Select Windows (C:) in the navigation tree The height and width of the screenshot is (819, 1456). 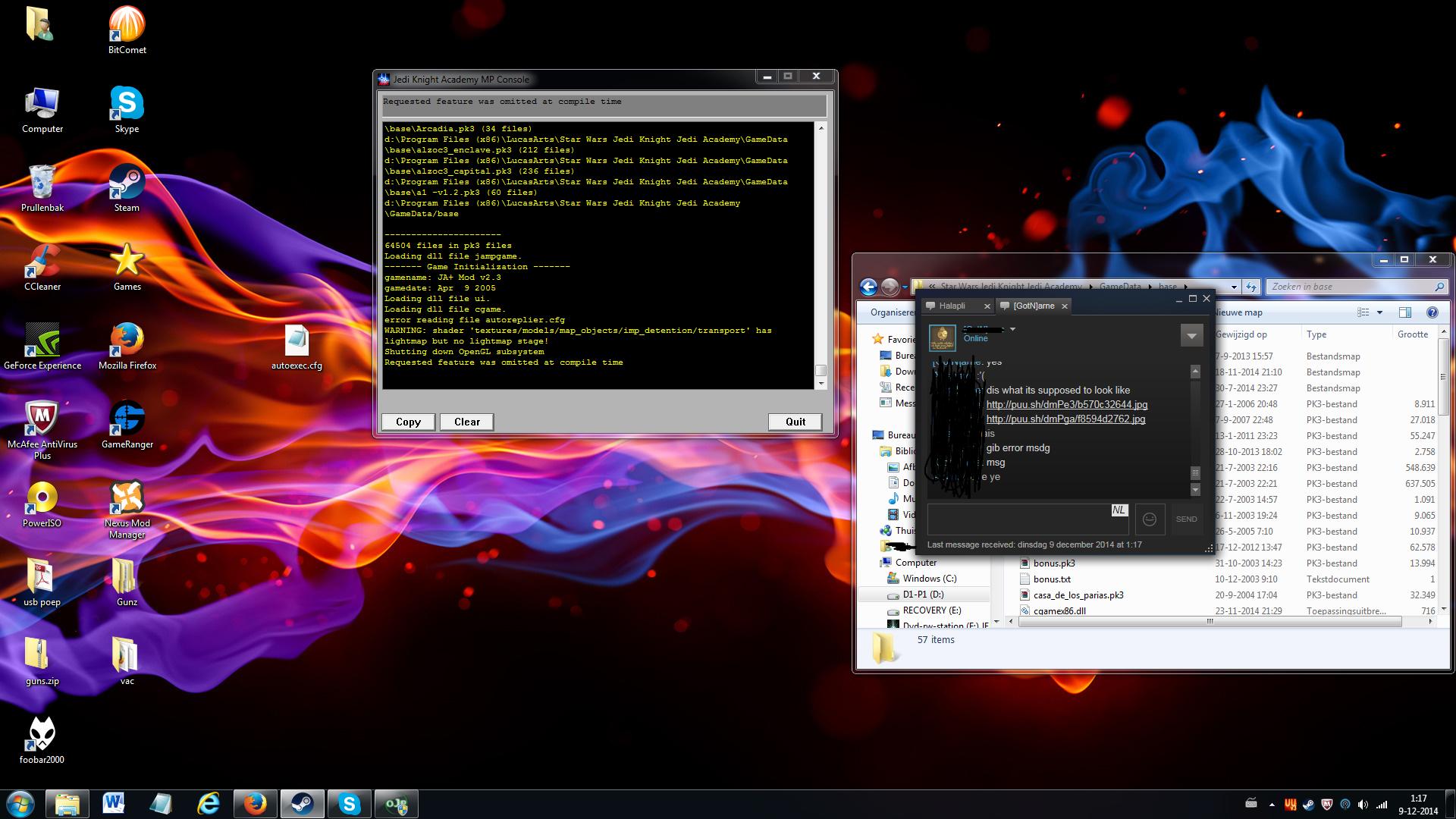930,579
